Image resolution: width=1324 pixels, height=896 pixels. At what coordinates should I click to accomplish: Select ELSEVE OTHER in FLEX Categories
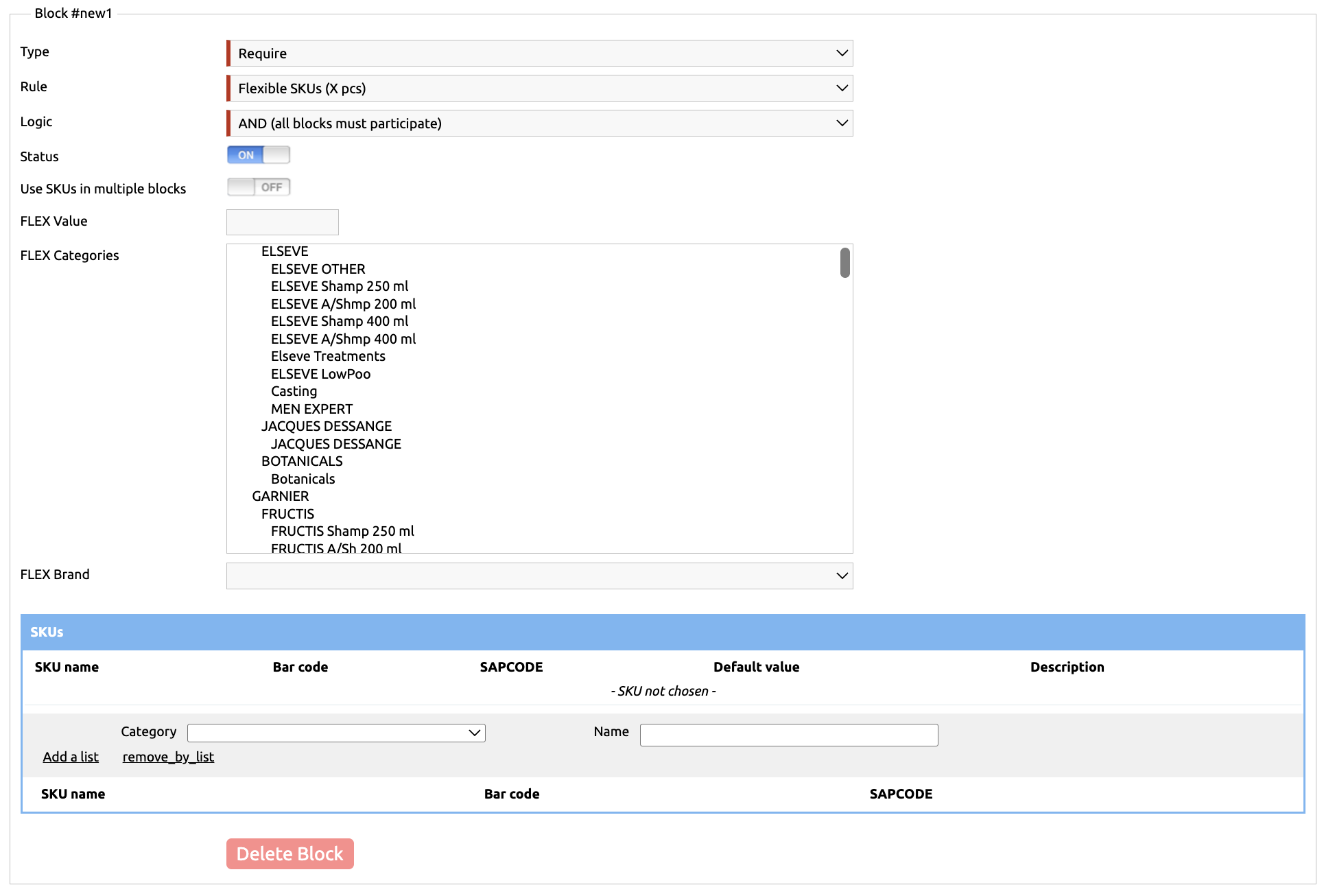(x=318, y=269)
